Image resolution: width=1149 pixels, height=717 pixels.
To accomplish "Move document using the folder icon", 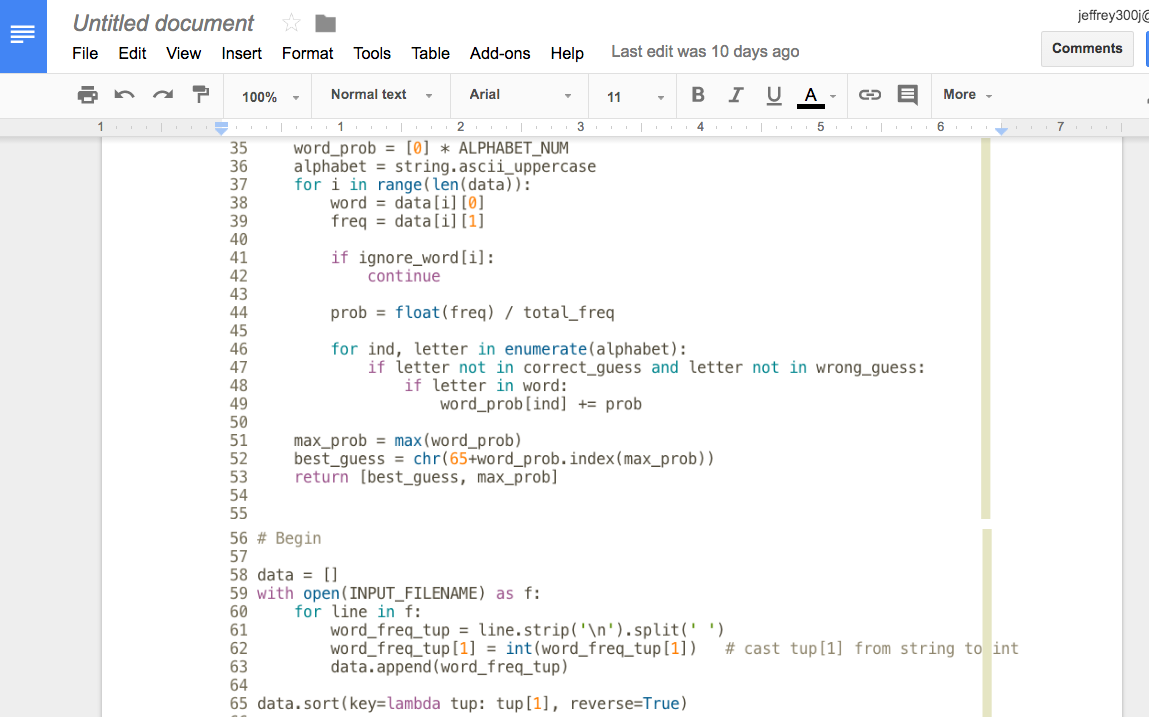I will pos(325,23).
